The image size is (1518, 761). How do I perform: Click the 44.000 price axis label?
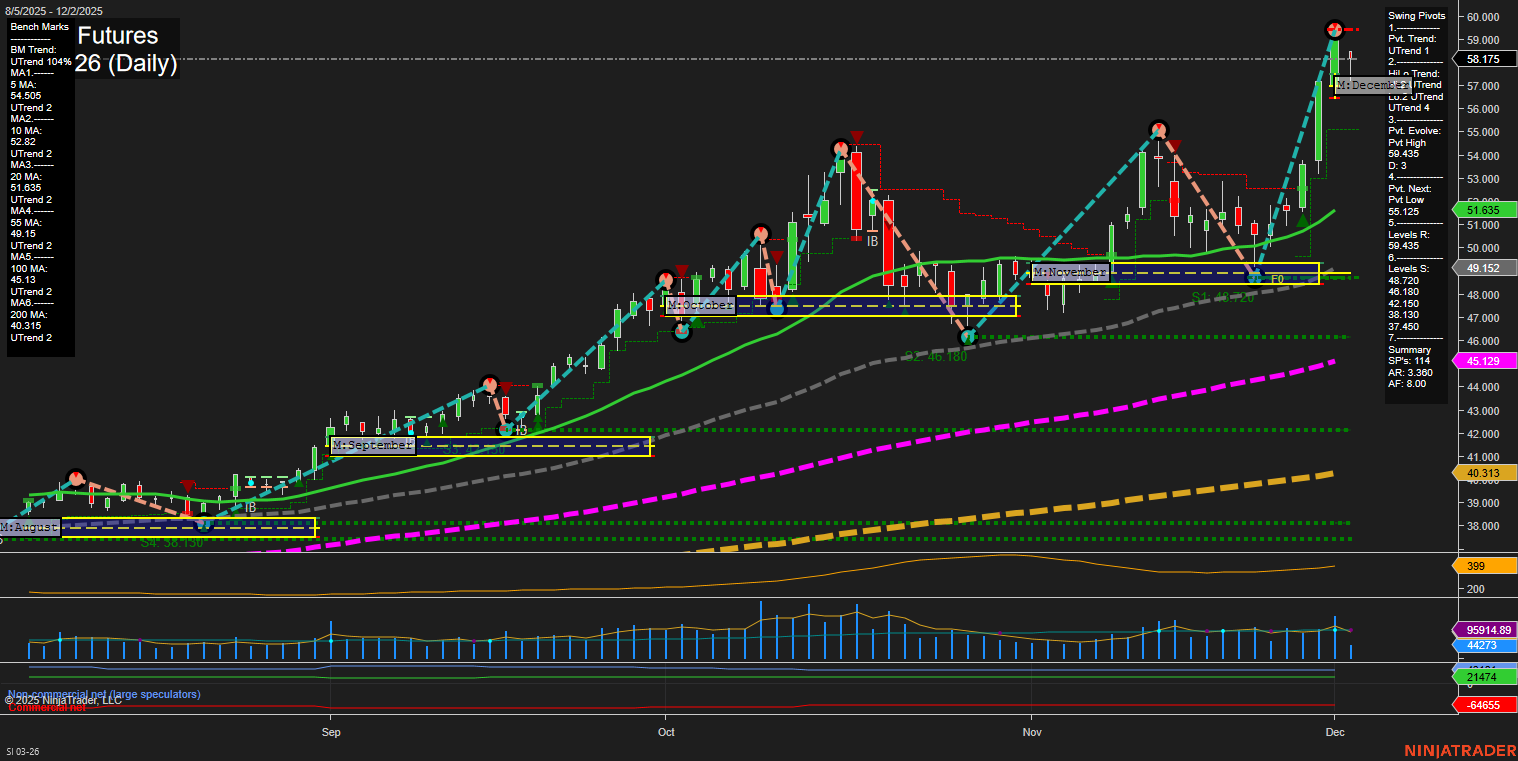coord(1483,387)
